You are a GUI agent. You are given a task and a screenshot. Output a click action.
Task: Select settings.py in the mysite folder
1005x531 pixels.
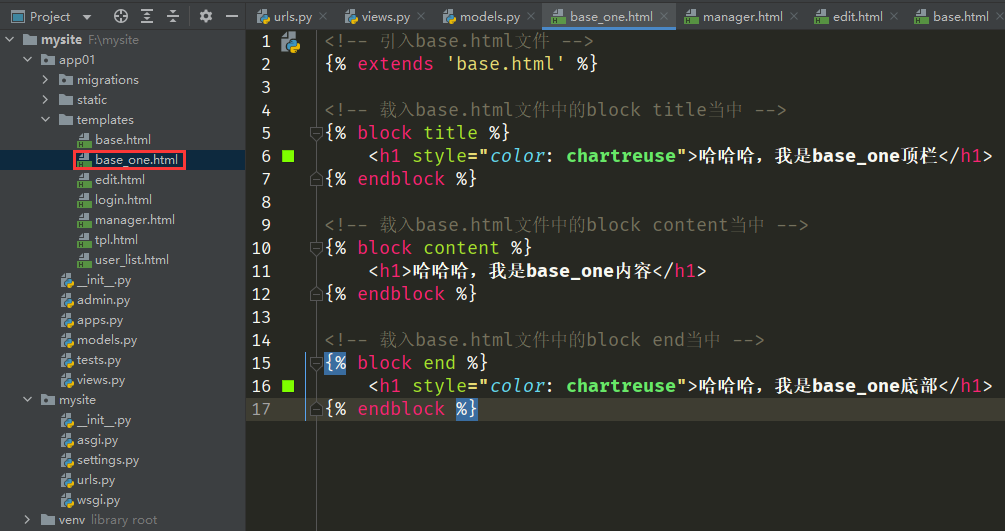point(107,460)
